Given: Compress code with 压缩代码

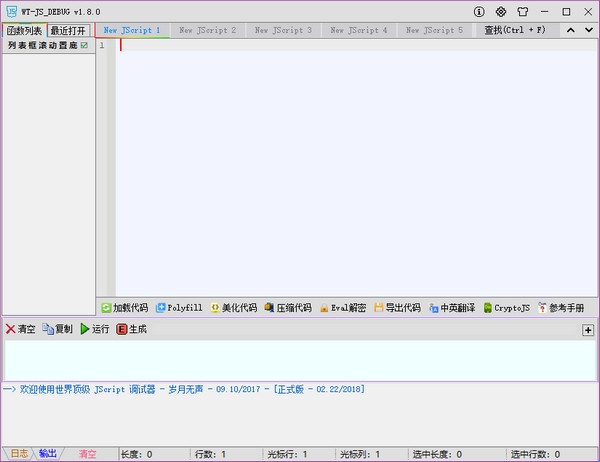Looking at the screenshot, I should (x=288, y=308).
